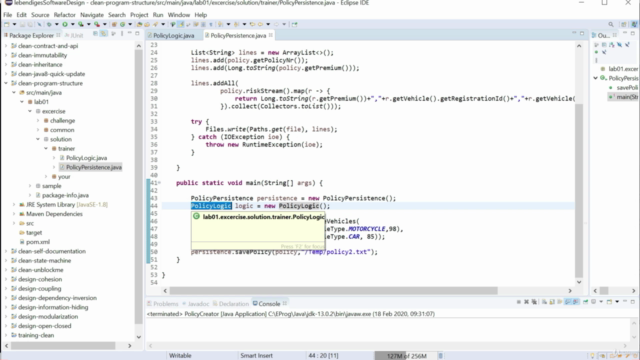Click Remove All Terminated Launches icon
This screenshot has width=640, height=360.
point(534,302)
